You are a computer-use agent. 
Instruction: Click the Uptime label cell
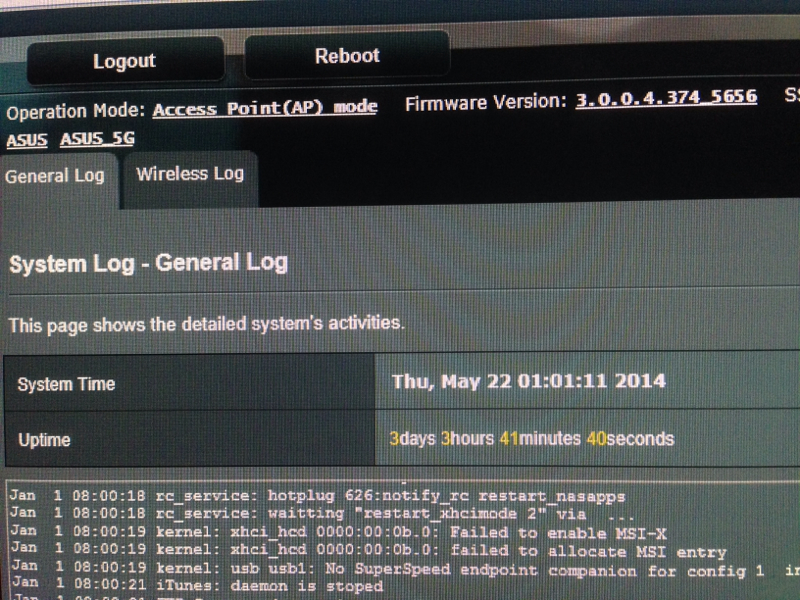coord(189,439)
